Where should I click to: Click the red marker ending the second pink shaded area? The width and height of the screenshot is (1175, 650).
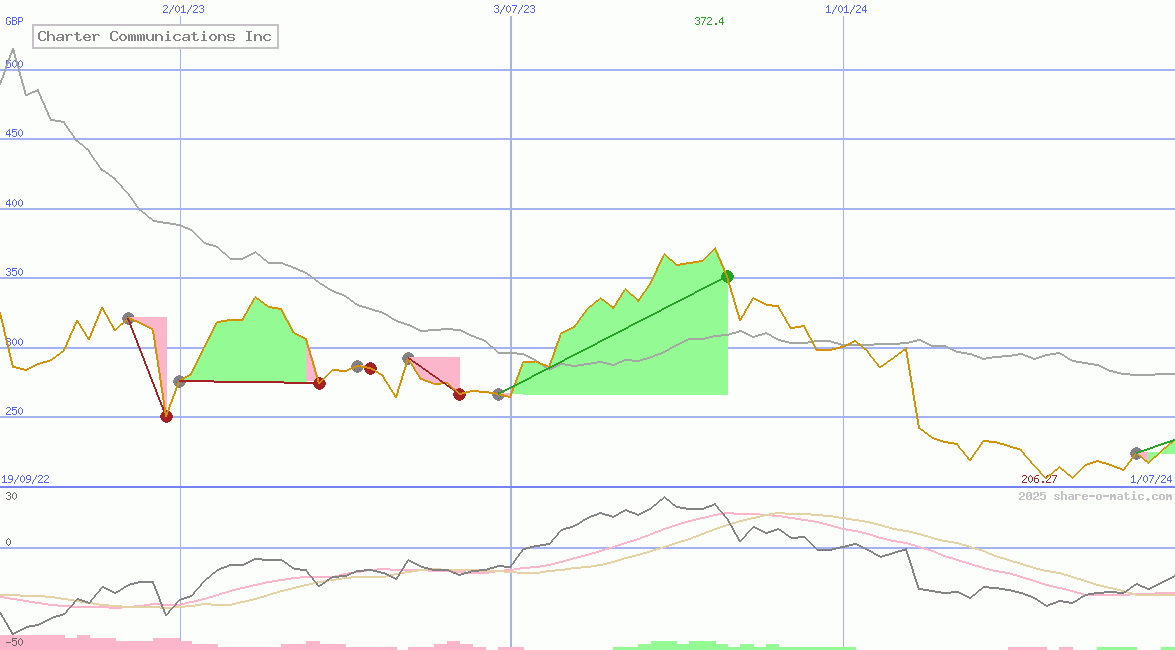(x=459, y=394)
